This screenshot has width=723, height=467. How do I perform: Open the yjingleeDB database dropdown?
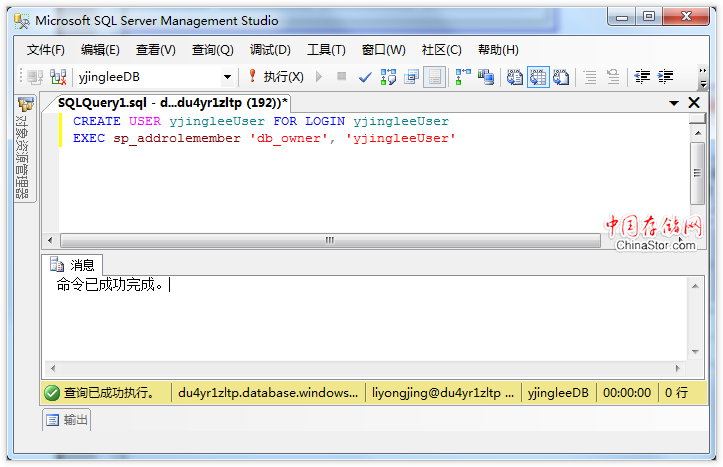[x=227, y=77]
